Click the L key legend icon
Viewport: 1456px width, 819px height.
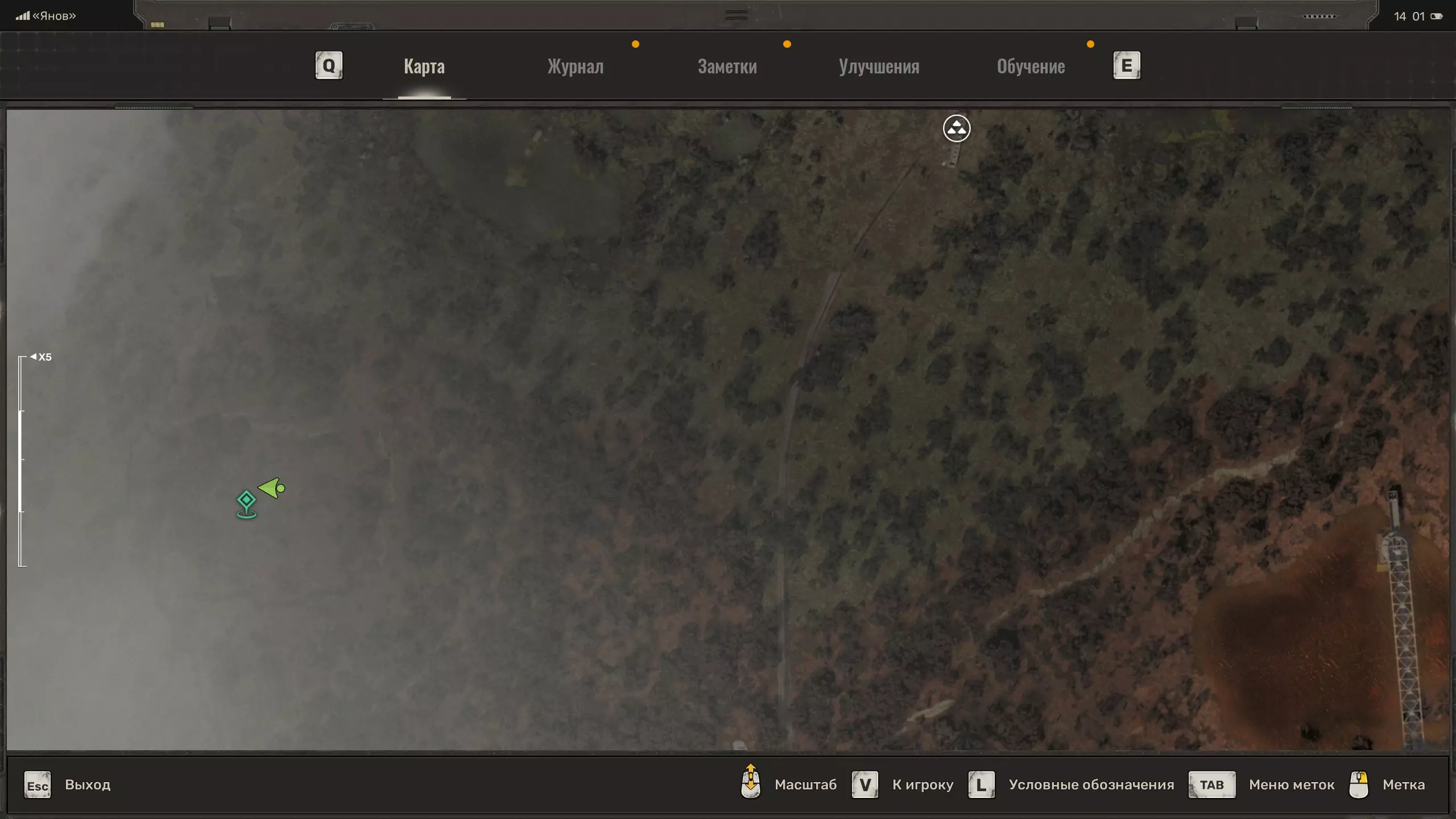tap(981, 785)
